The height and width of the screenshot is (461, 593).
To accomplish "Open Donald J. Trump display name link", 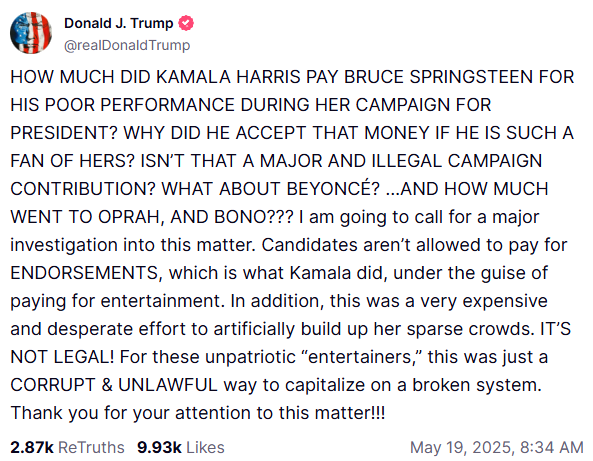I will (118, 23).
